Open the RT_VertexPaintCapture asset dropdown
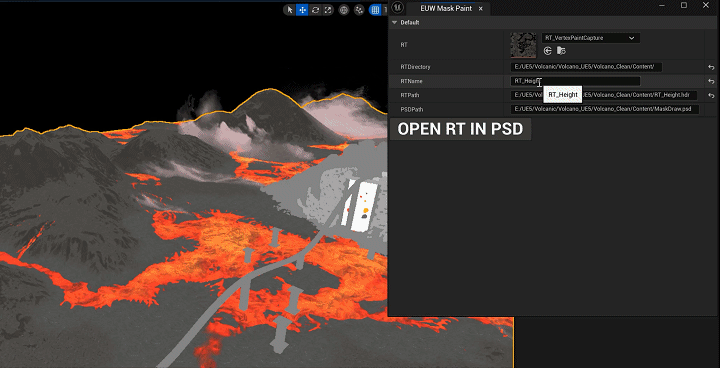 [590, 38]
